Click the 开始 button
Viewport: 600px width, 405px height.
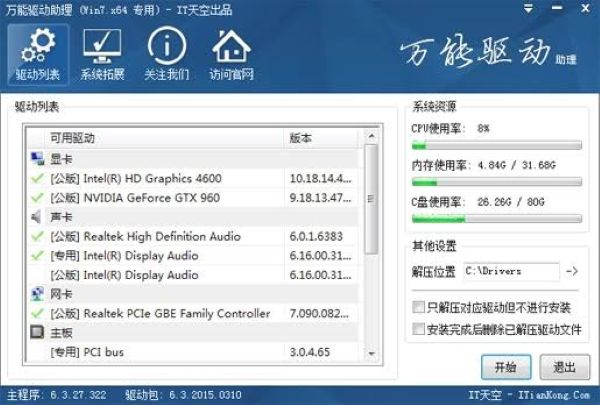pyautogui.click(x=506, y=367)
